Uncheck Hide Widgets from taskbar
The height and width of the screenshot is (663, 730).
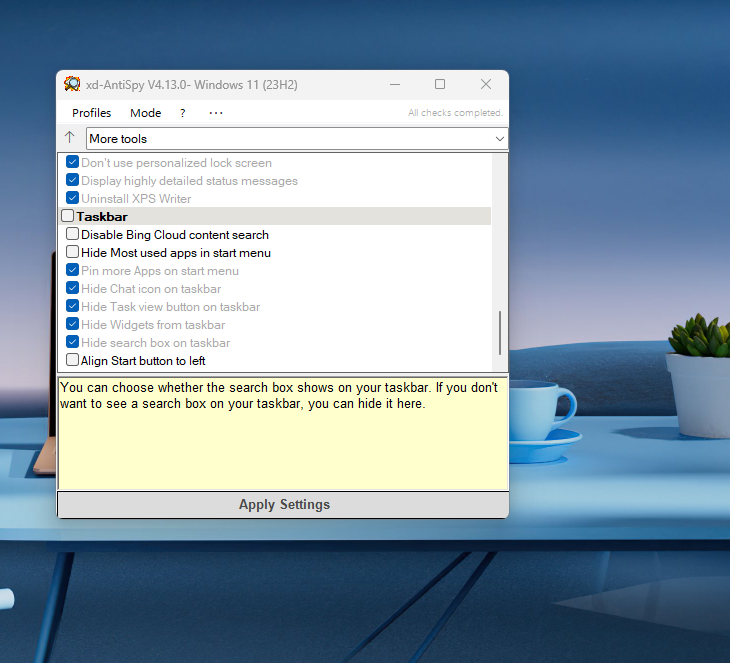point(73,324)
